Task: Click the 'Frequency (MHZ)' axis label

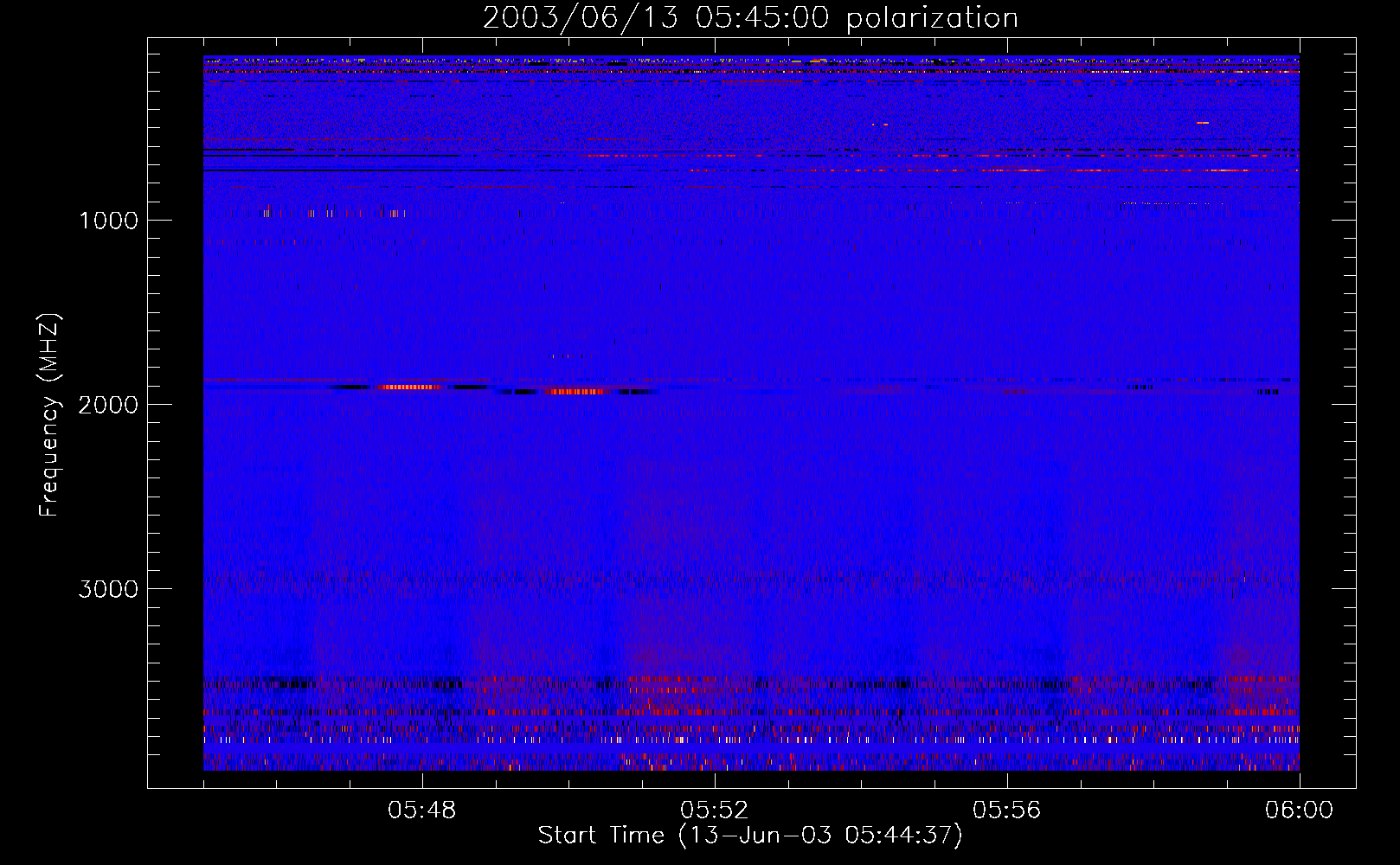Action: [49, 415]
